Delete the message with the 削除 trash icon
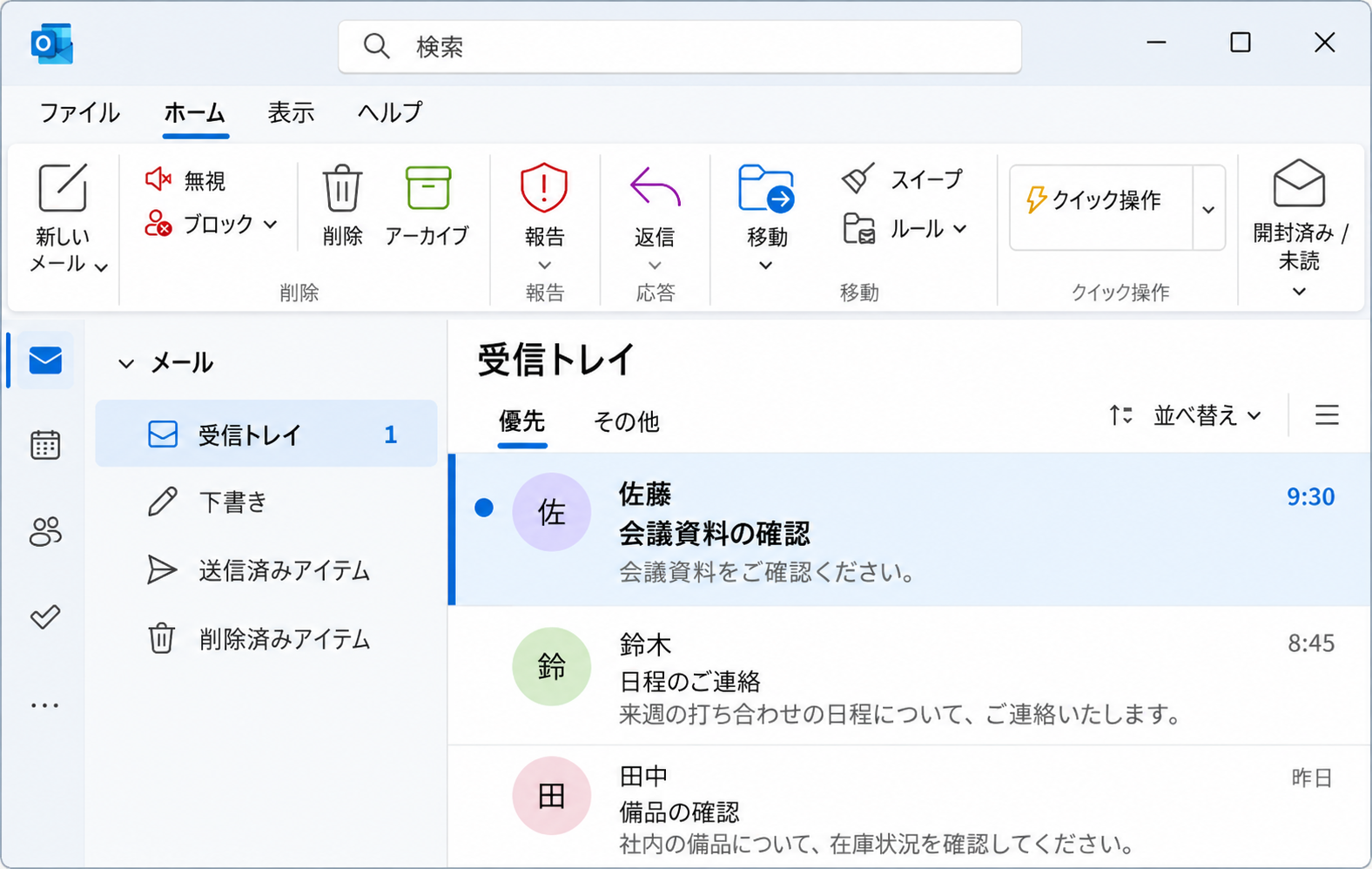The height and width of the screenshot is (869, 1372). pos(341,188)
